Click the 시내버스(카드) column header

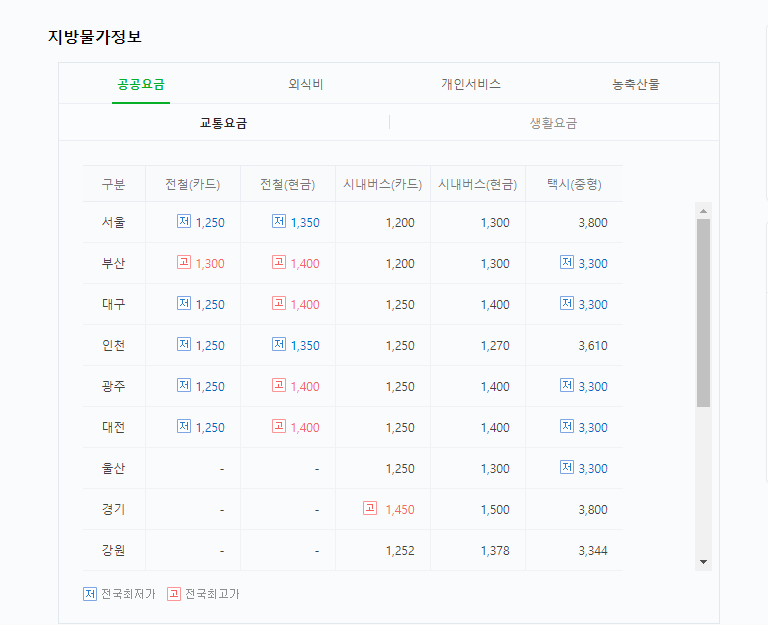pyautogui.click(x=383, y=184)
